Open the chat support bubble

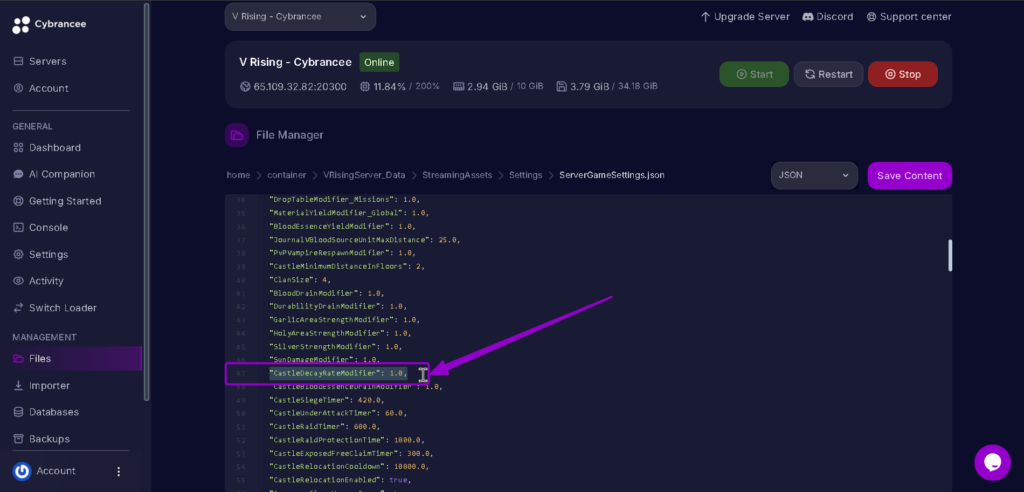pyautogui.click(x=993, y=463)
